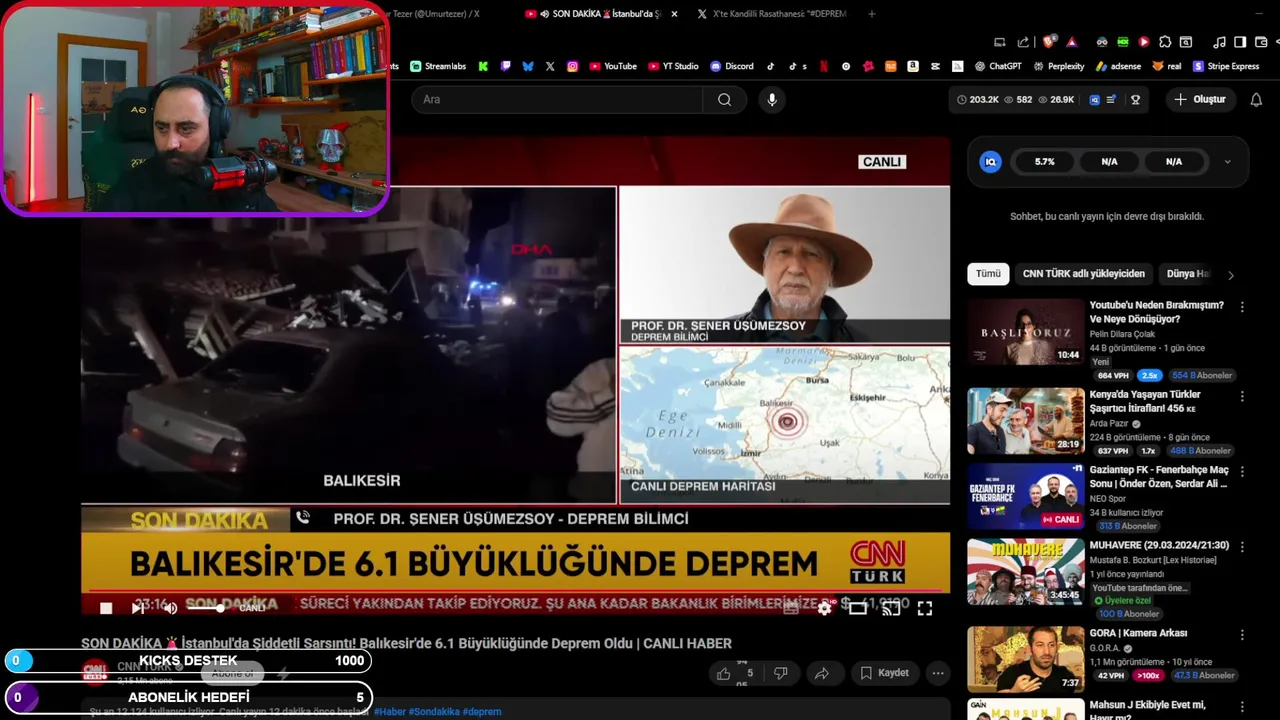Open the Twitch bookmark icon
The height and width of the screenshot is (720, 1280).
pyautogui.click(x=506, y=66)
